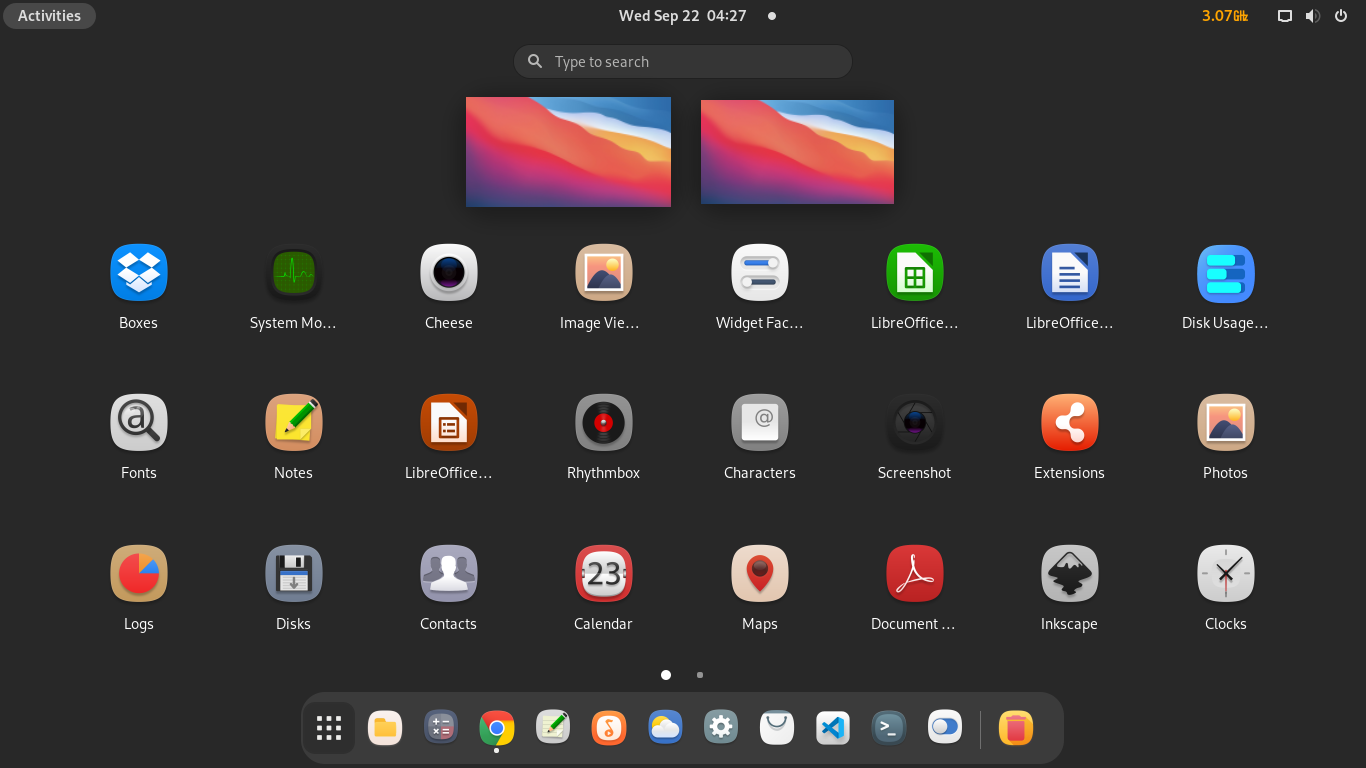Open the Cheese webcam app
This screenshot has height=768, width=1366.
[x=448, y=273]
